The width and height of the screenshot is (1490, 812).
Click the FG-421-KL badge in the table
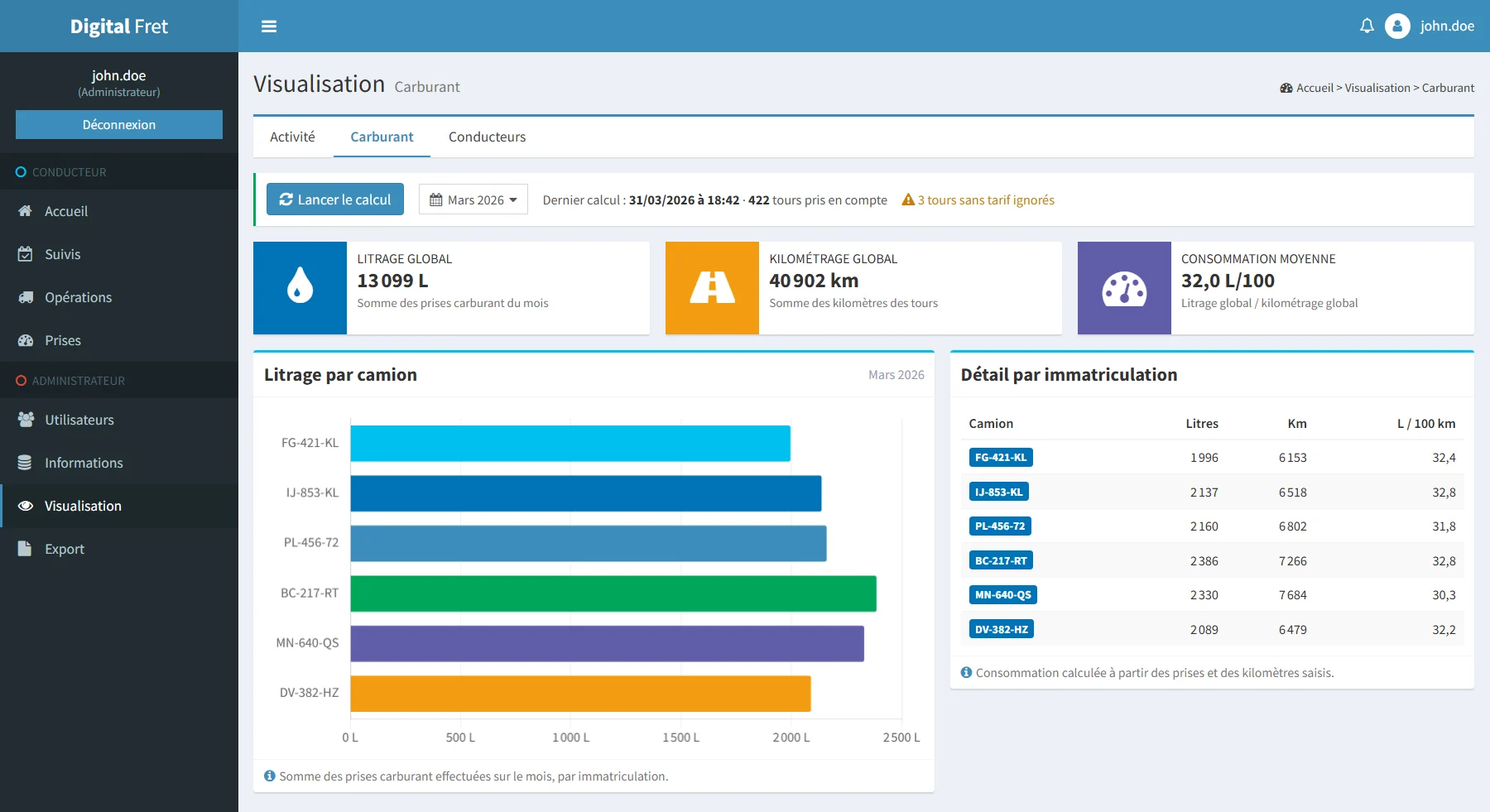(1001, 457)
